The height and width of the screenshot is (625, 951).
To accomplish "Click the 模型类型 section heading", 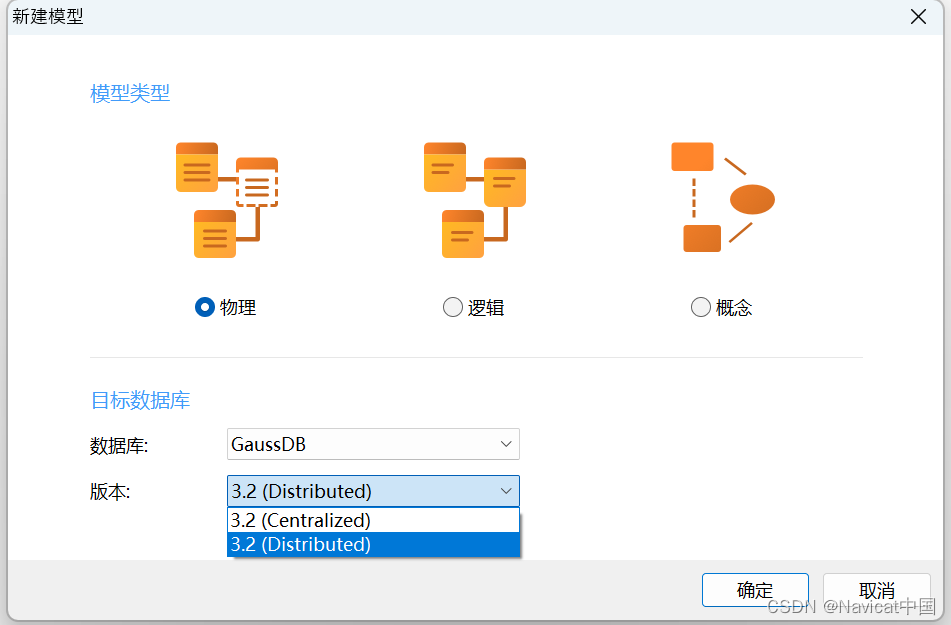I will 130,93.
